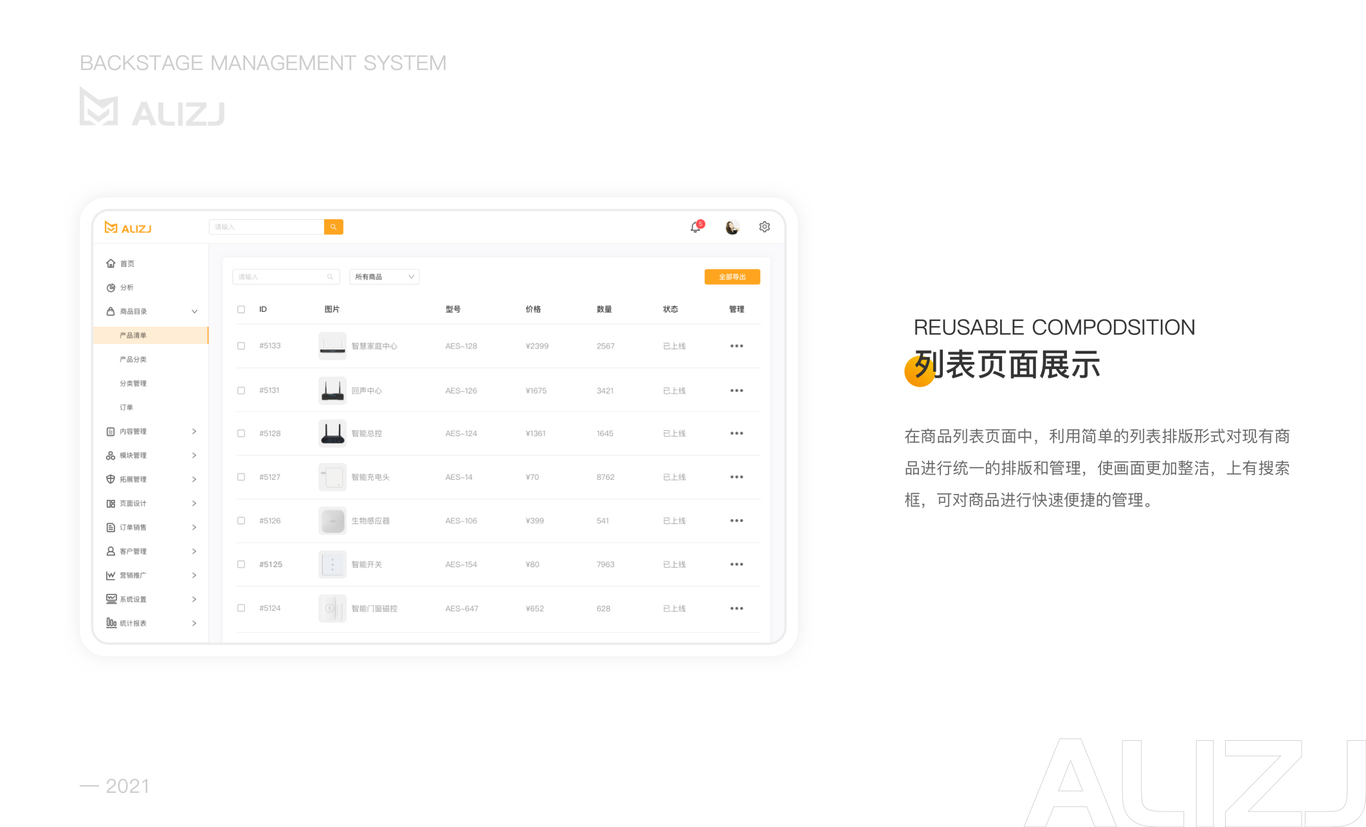Select the 模块管理 modules icon
Screen dimensions: 1366x827
(111, 455)
